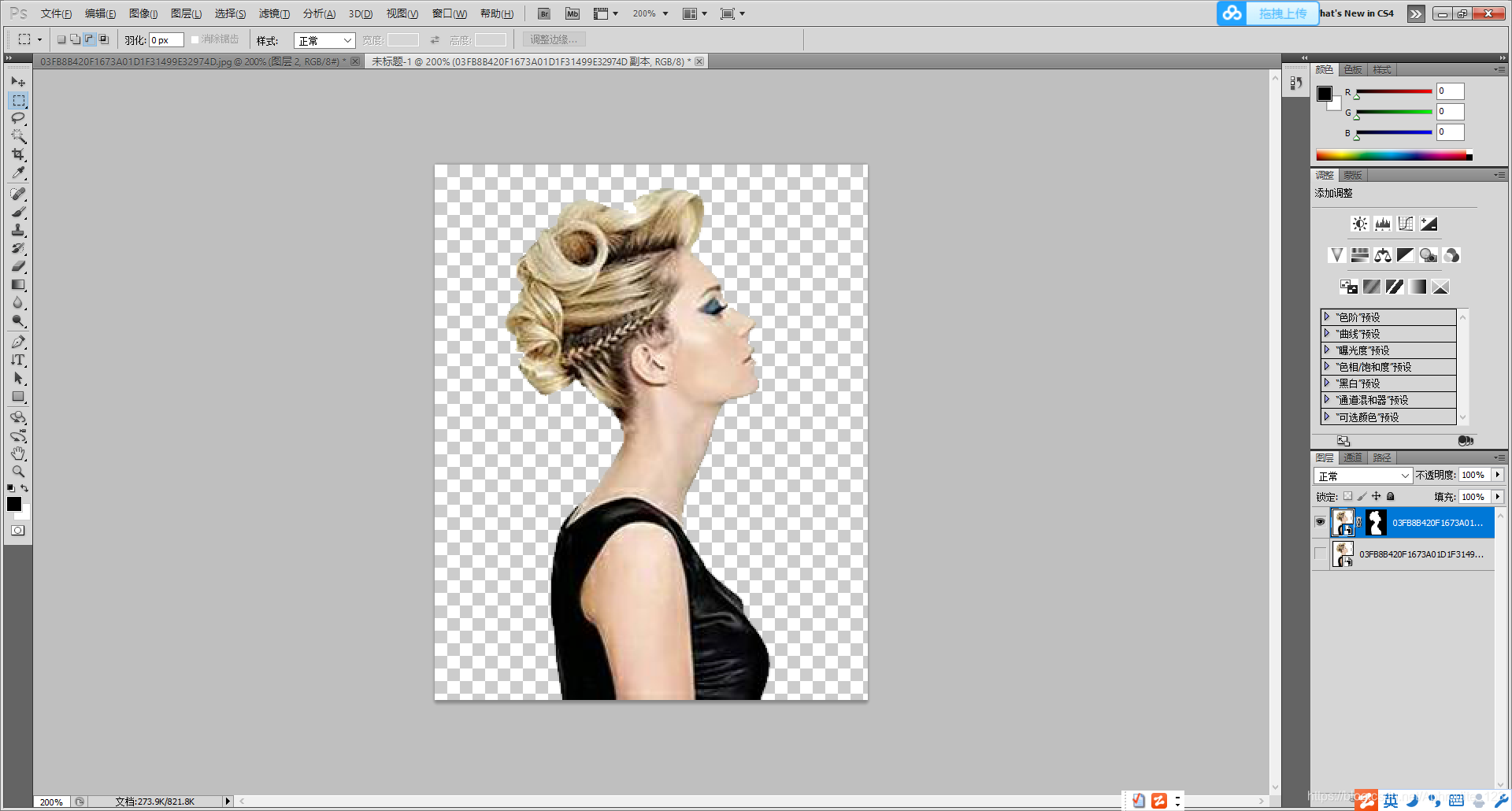Add a Levels adjustment
Image resolution: width=1512 pixels, height=811 pixels.
click(x=1383, y=224)
